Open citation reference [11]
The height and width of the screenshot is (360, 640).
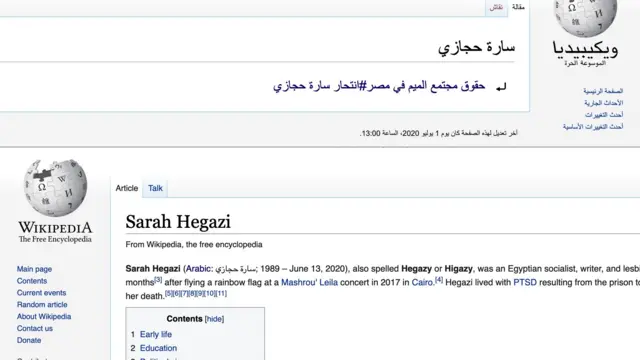pyautogui.click(x=221, y=293)
